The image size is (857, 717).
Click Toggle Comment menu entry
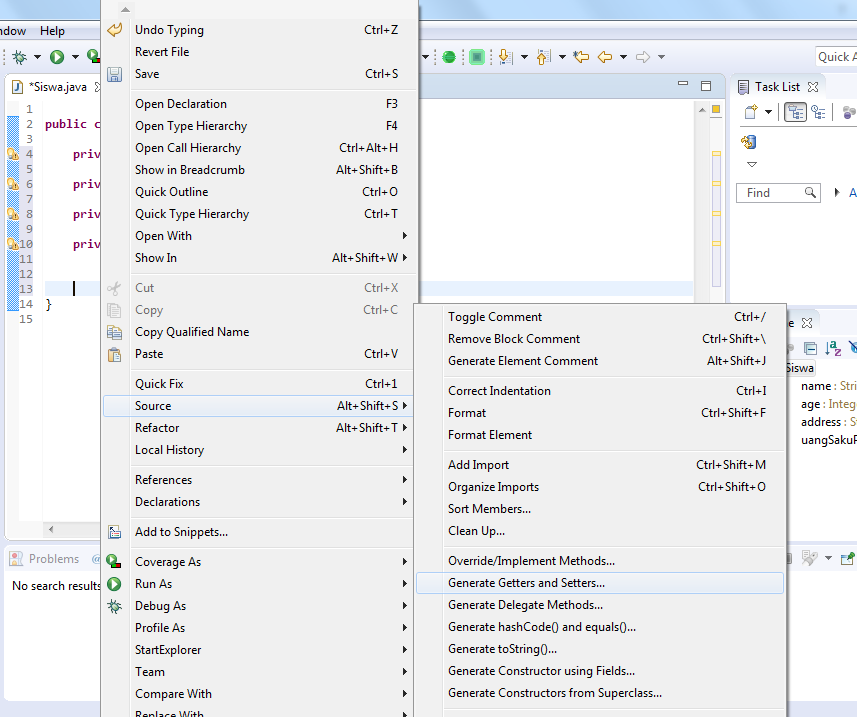(x=600, y=317)
